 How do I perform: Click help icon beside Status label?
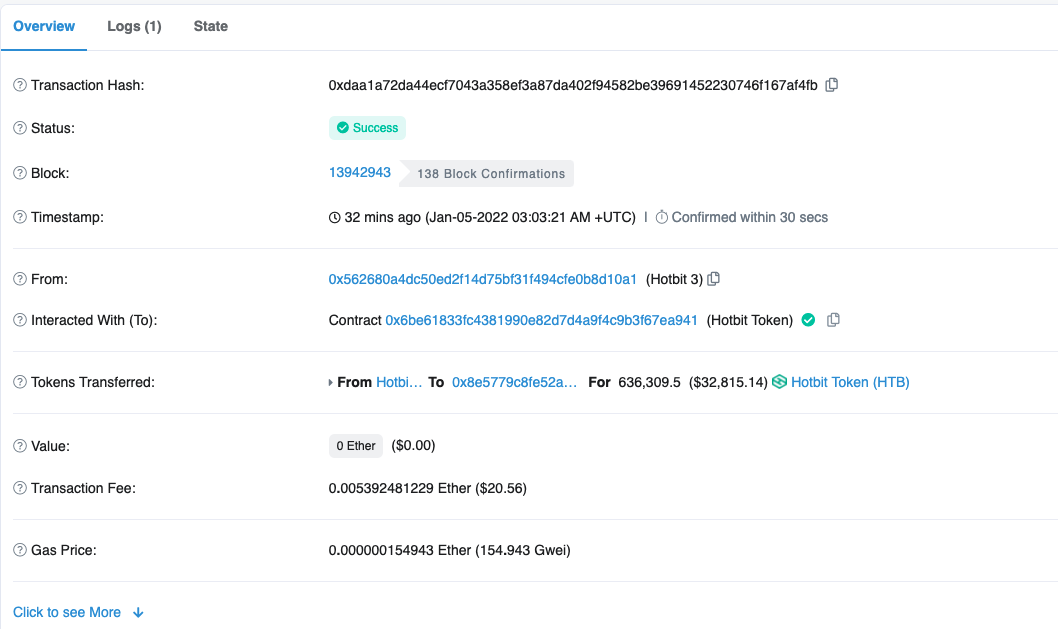click(x=20, y=128)
